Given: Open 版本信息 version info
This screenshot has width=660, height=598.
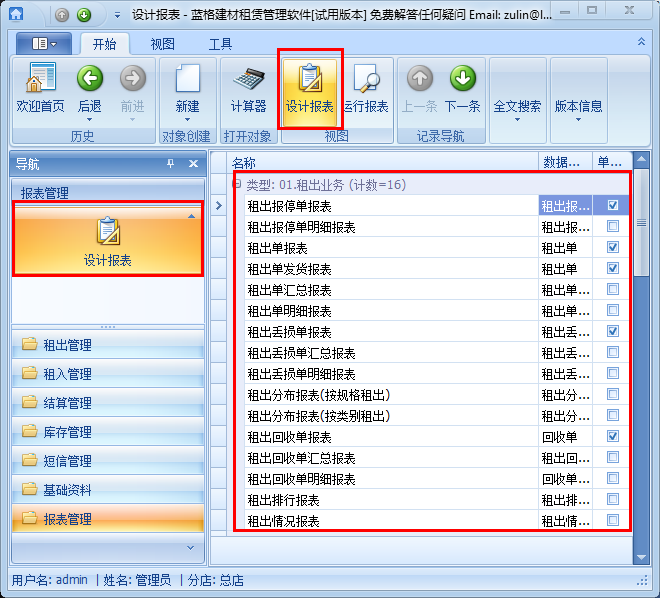Looking at the screenshot, I should 578,106.
